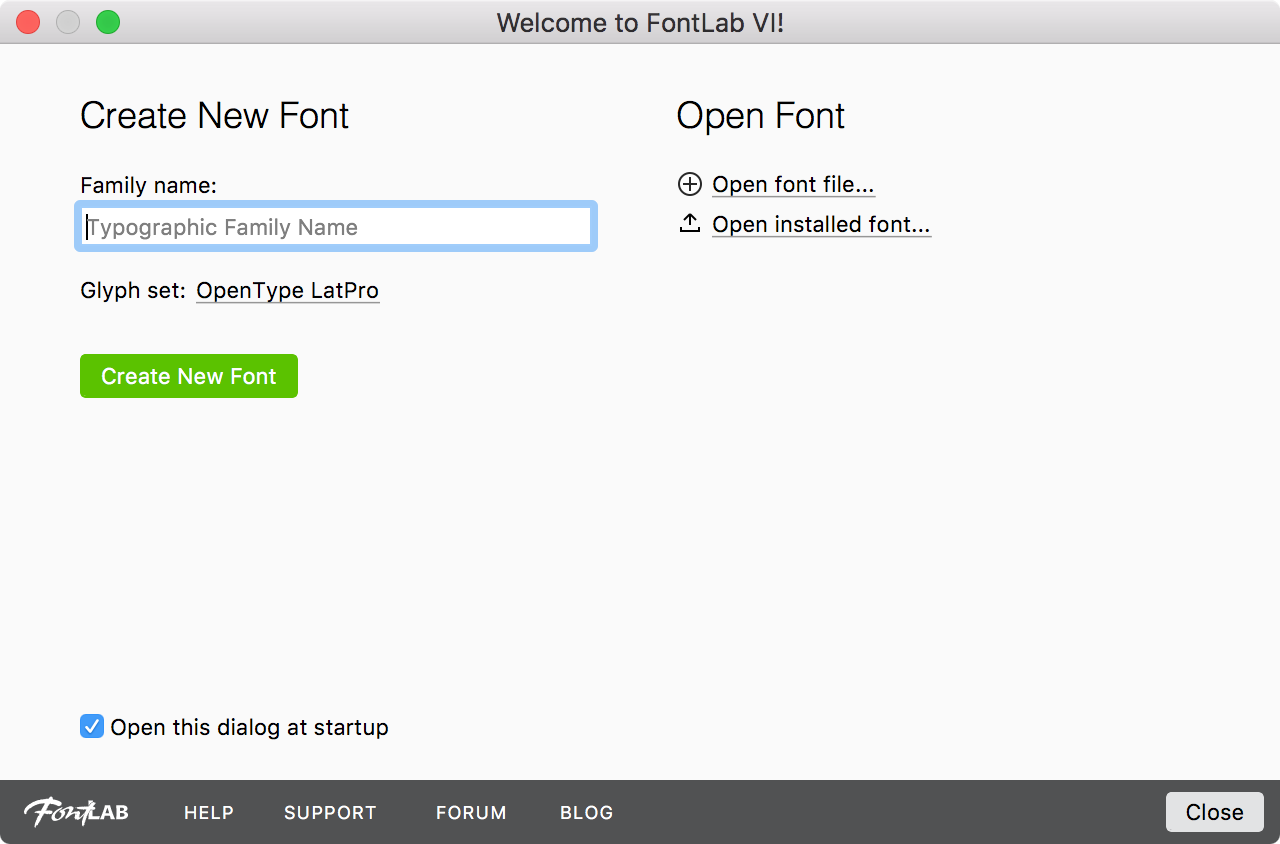Click the upload icon beside Open installed font
The width and height of the screenshot is (1280, 844).
690,223
